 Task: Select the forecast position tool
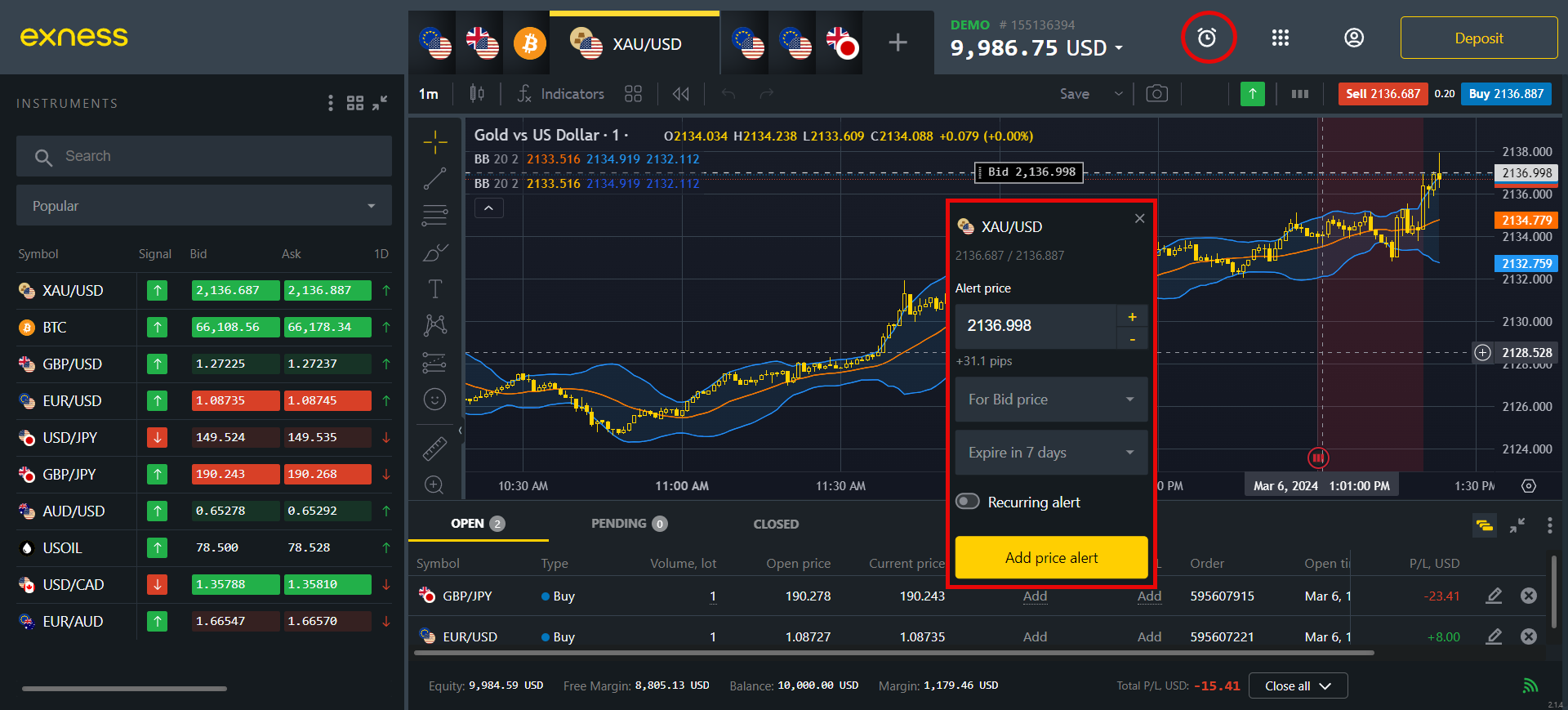(x=435, y=362)
